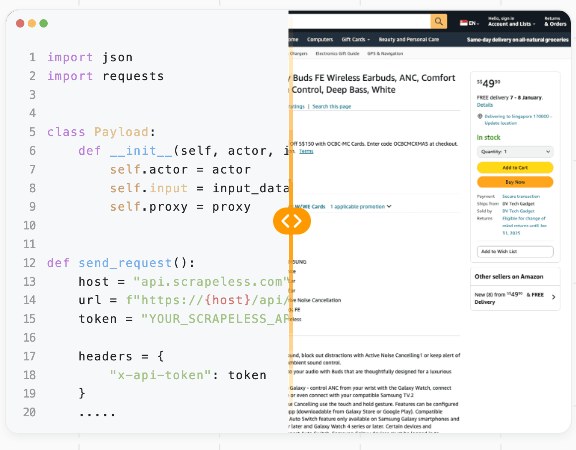Open the EN language flag selector
Image resolution: width=576 pixels, height=450 pixels.
pos(469,23)
